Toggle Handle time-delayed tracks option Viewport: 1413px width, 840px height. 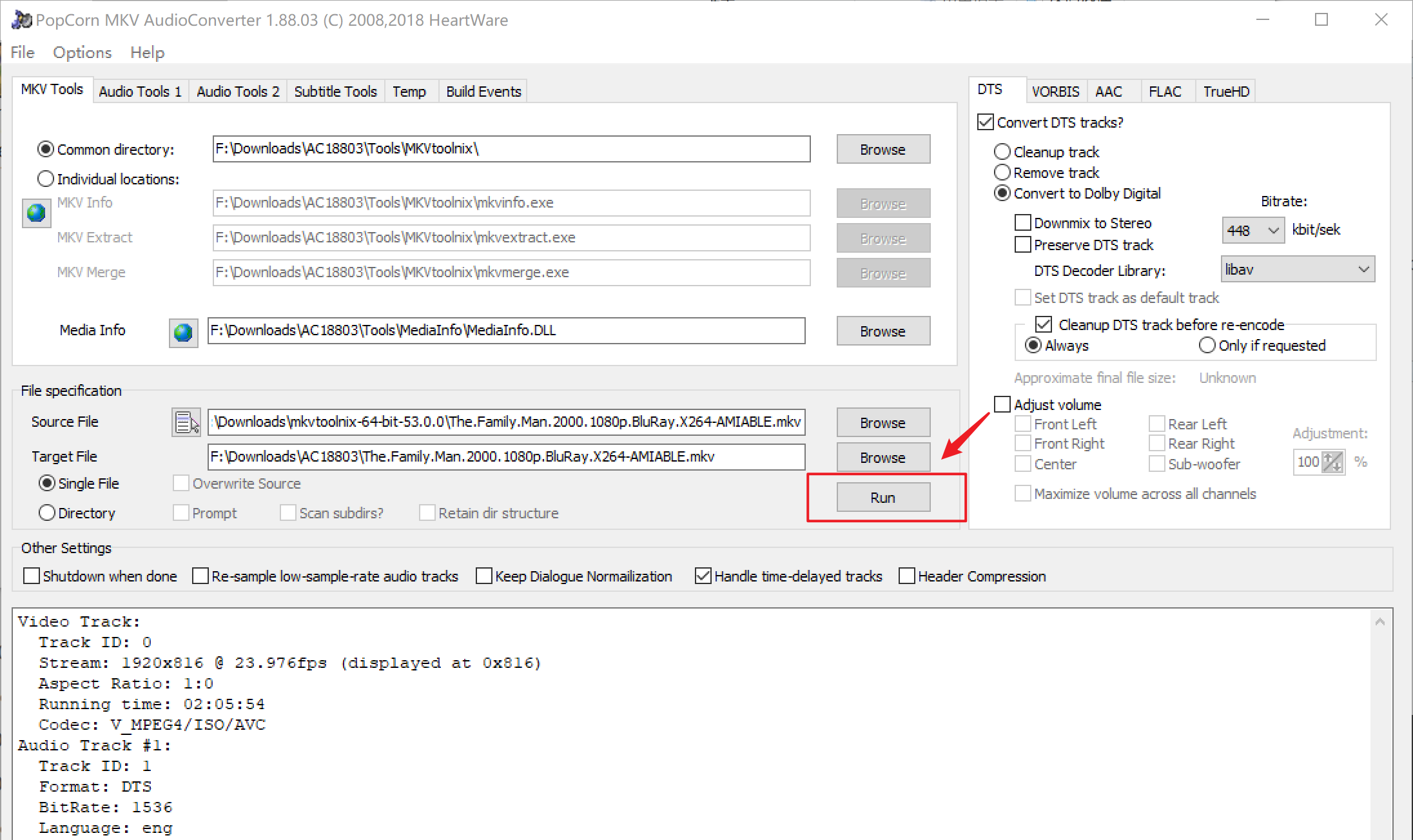pos(703,576)
